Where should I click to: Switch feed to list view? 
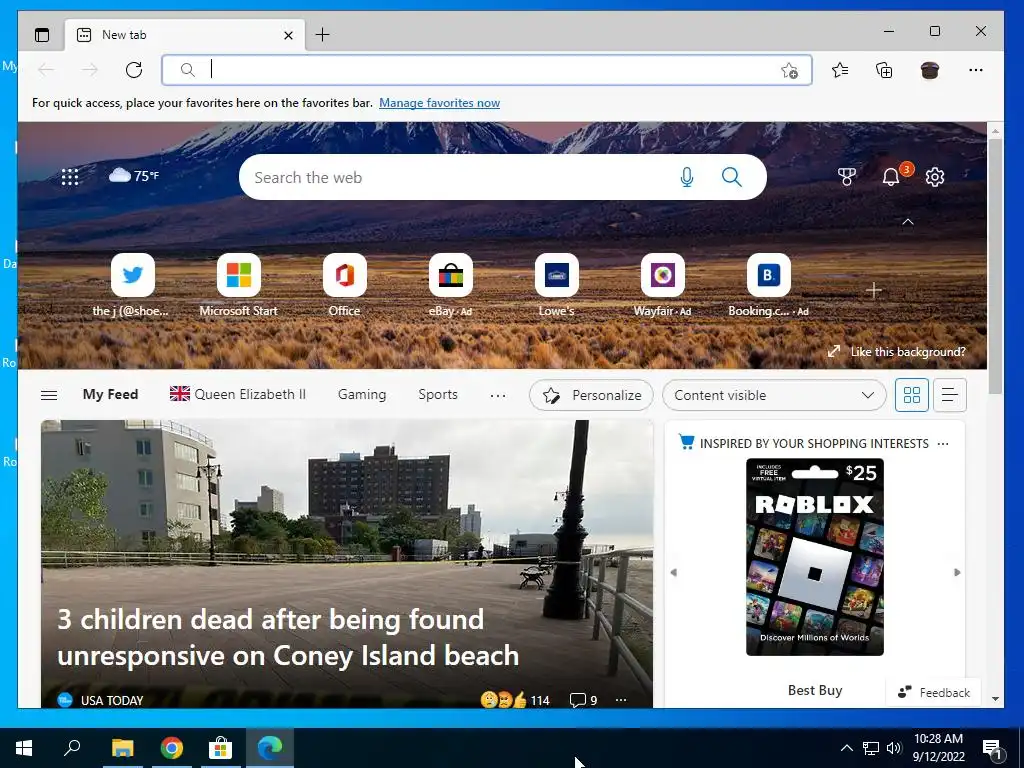click(950, 395)
